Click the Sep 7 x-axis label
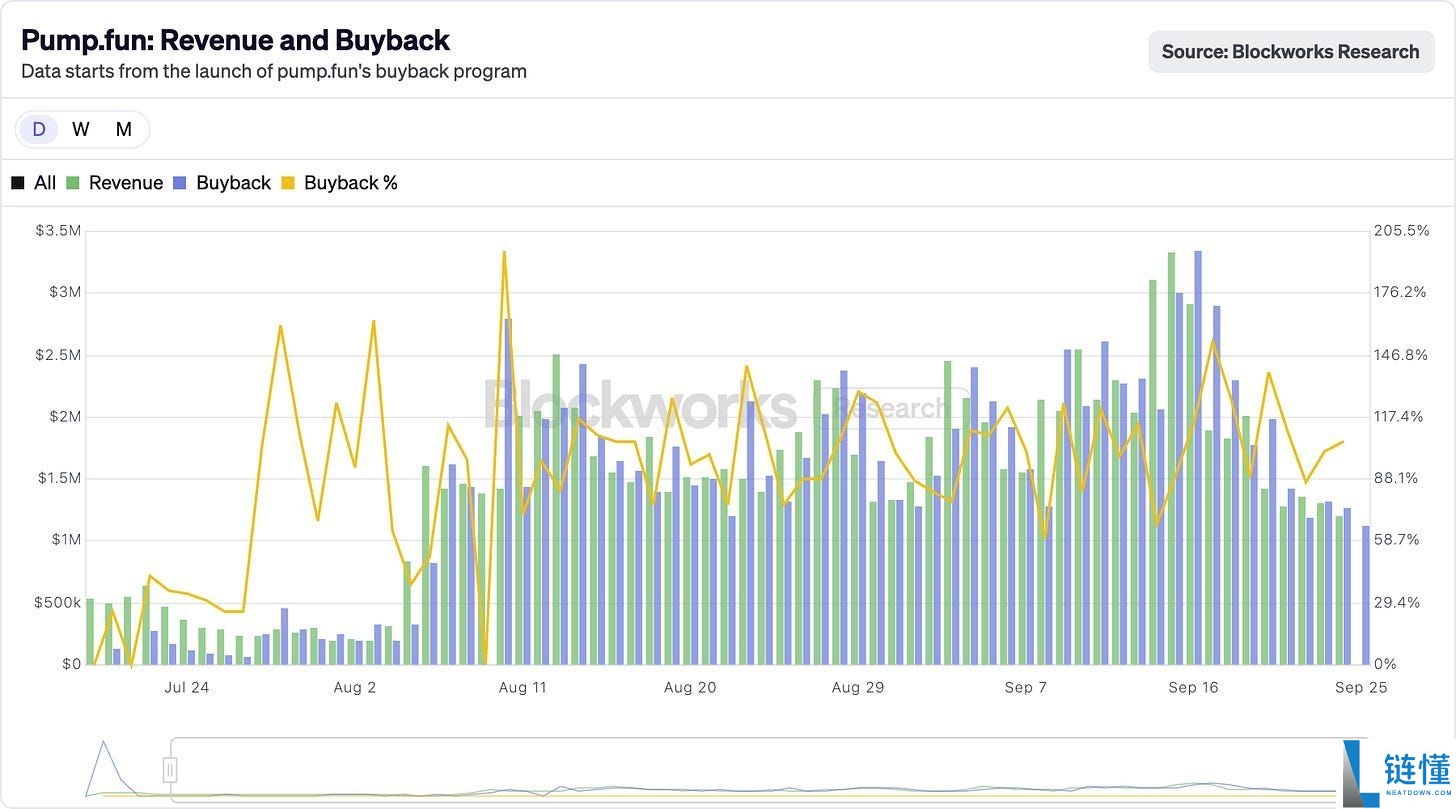 coord(1026,687)
